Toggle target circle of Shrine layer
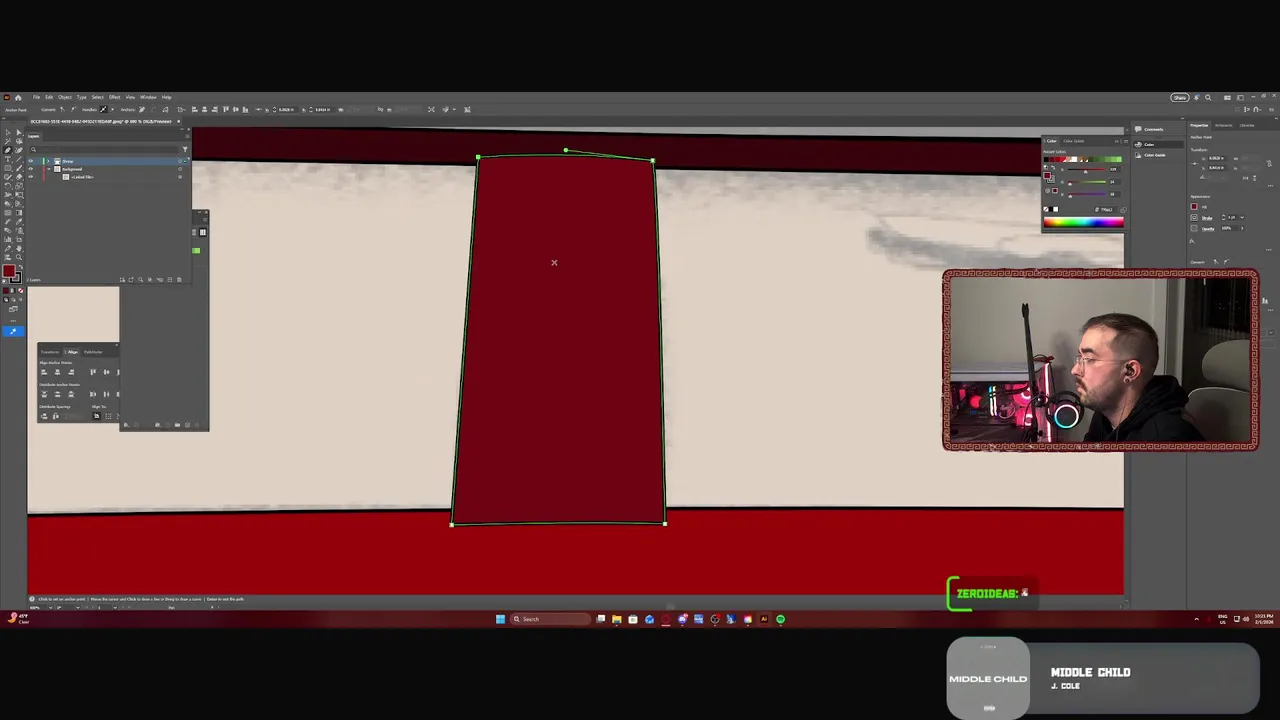The image size is (1280, 720). (x=180, y=161)
